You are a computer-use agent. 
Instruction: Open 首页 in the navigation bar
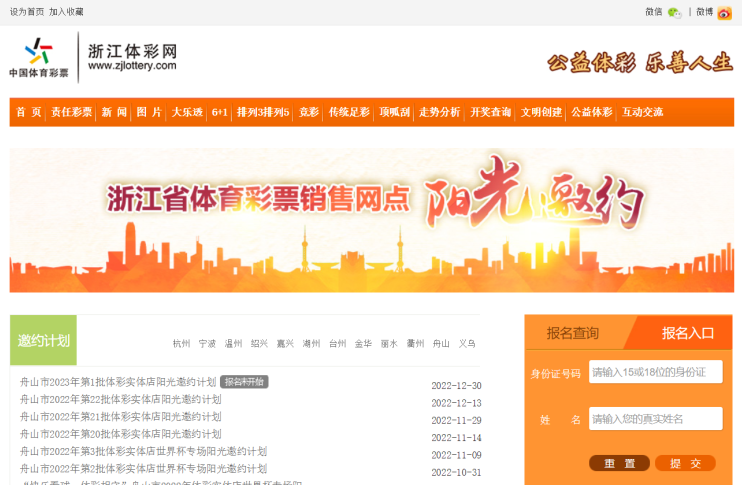pyautogui.click(x=28, y=112)
